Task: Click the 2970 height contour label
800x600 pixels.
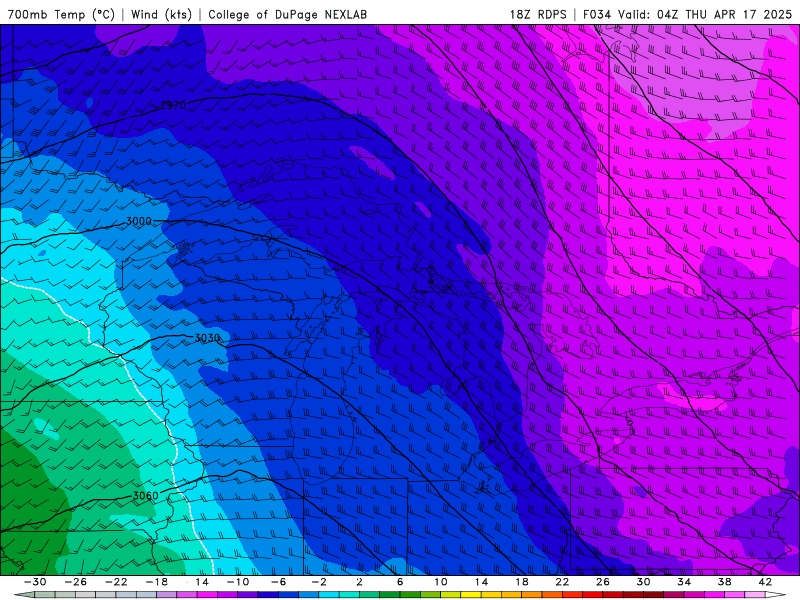Action: [x=173, y=105]
